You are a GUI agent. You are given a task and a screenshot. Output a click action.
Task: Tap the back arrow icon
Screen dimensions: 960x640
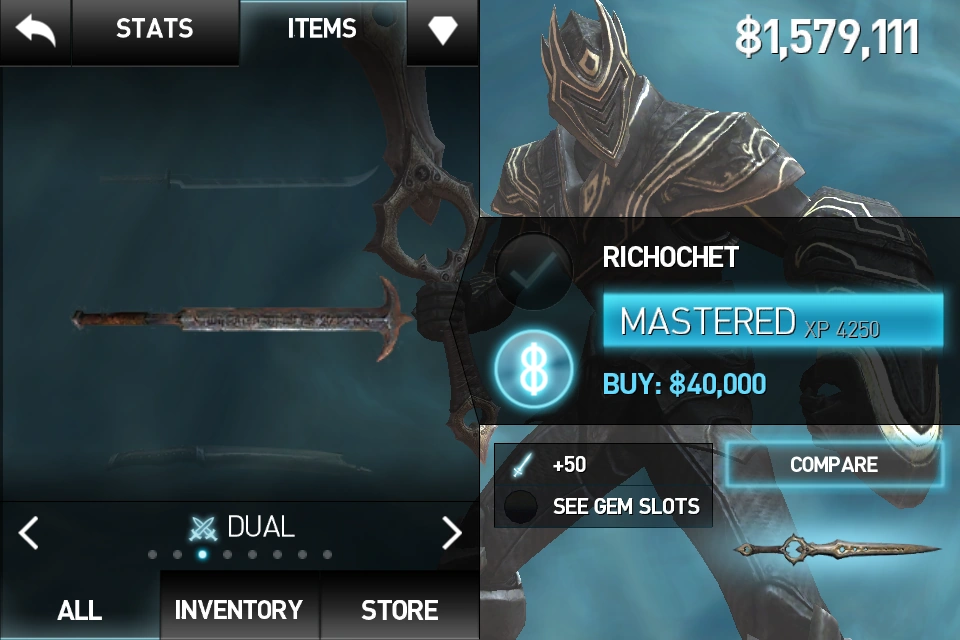tap(36, 31)
